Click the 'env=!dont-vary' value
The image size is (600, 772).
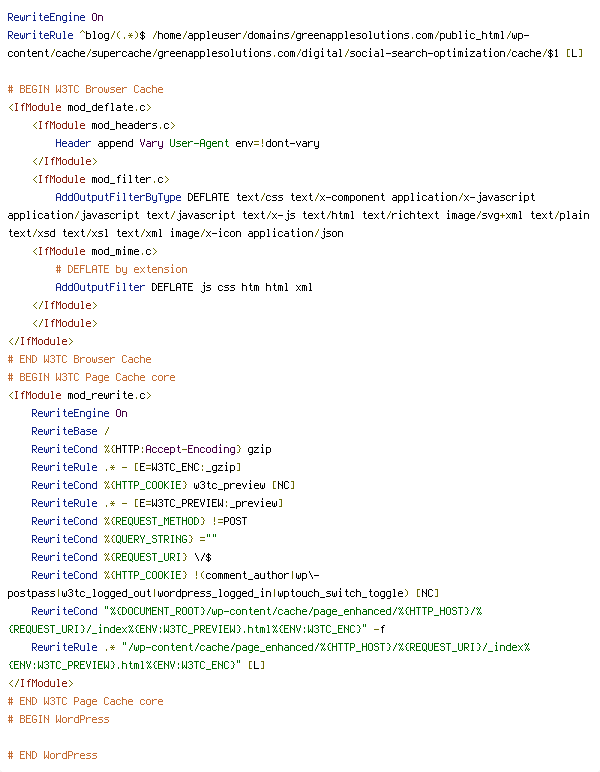click(277, 143)
